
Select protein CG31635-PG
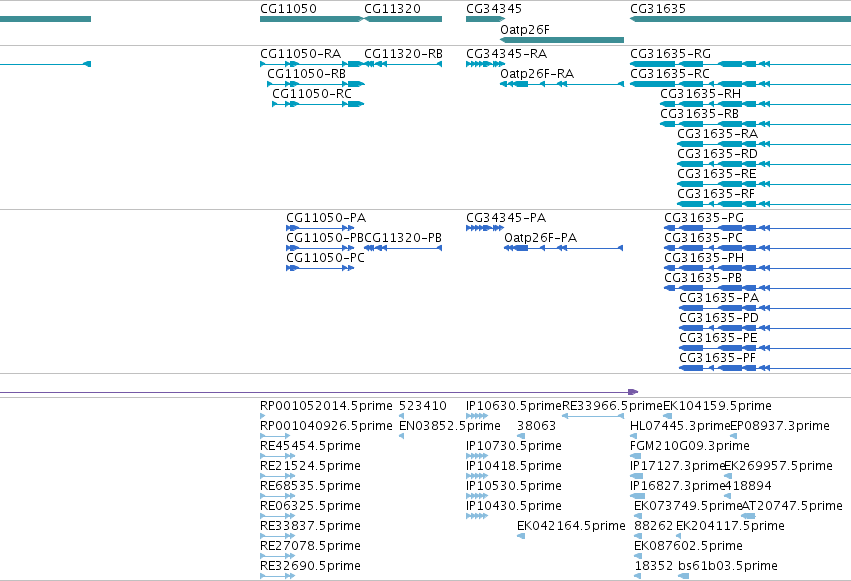click(x=758, y=228)
